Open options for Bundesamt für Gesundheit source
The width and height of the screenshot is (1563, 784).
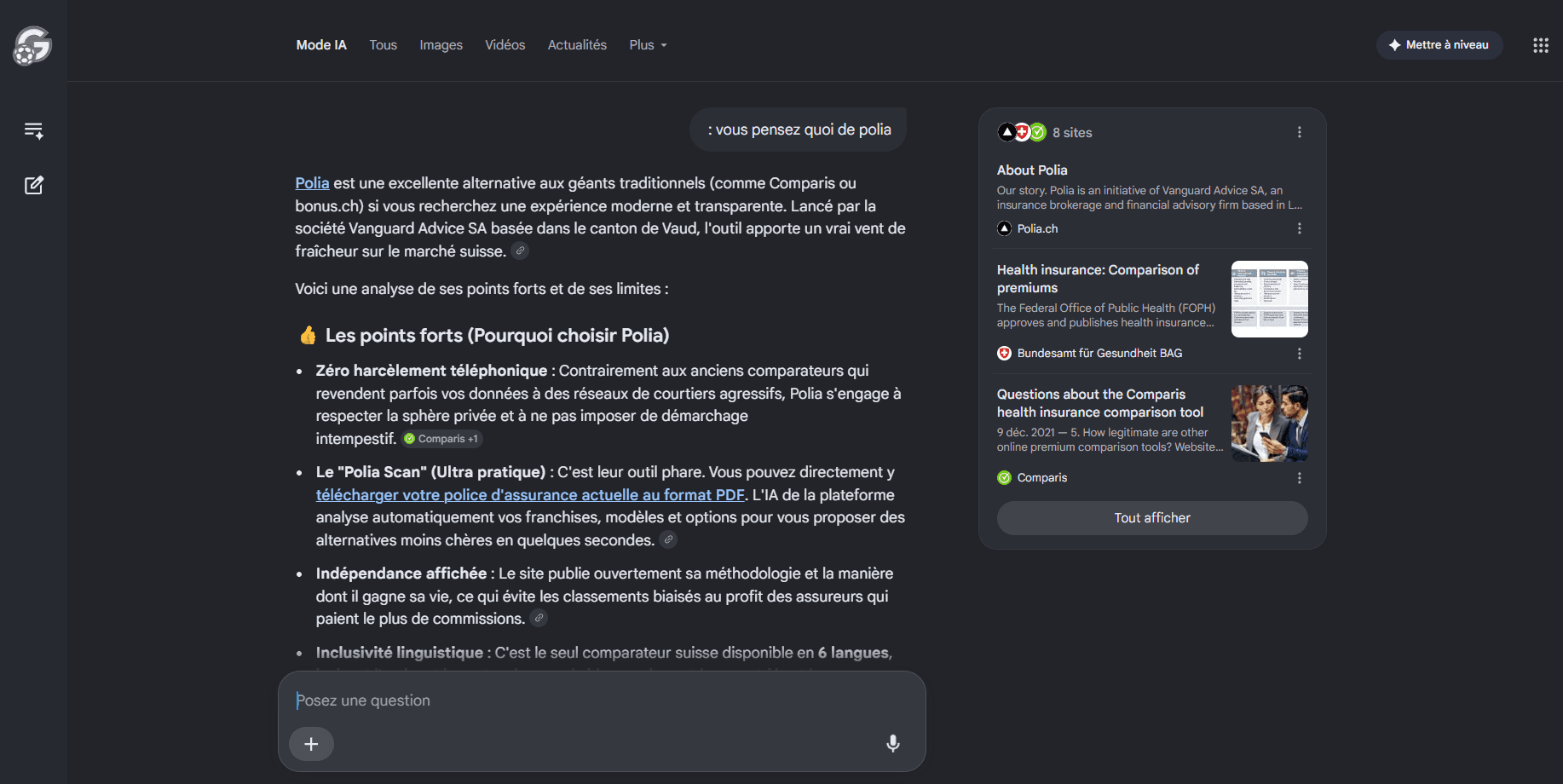pos(1299,353)
